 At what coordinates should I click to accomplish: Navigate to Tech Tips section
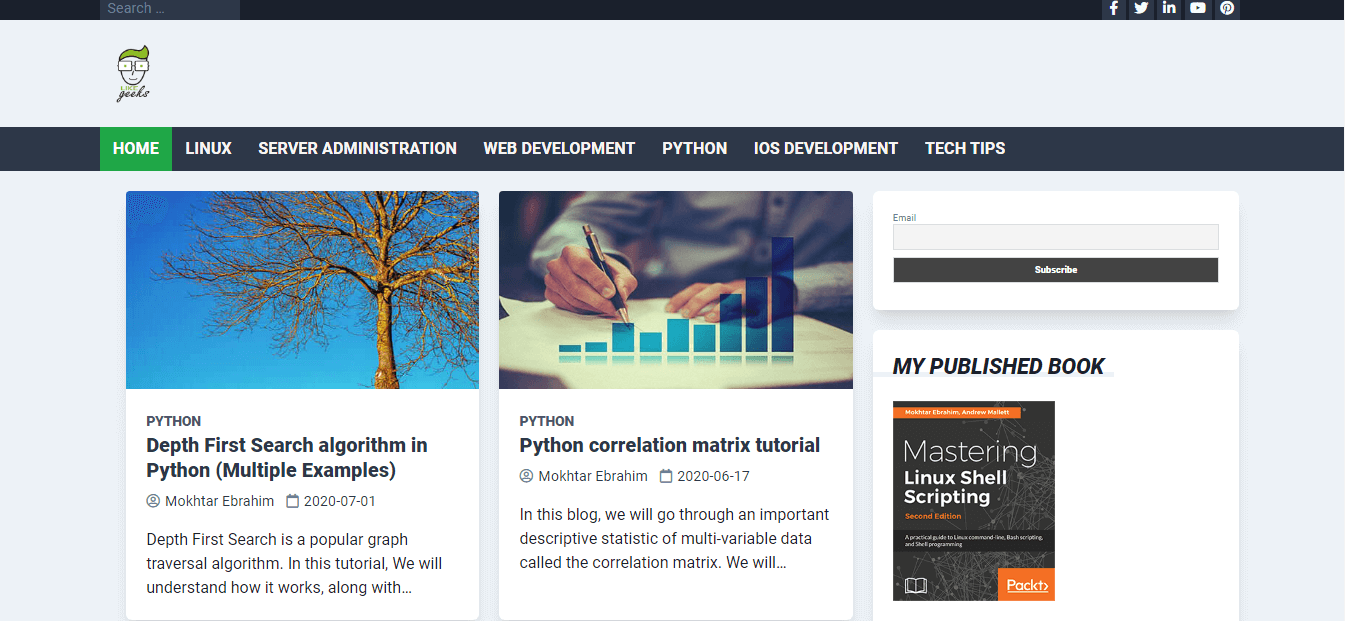tap(964, 148)
